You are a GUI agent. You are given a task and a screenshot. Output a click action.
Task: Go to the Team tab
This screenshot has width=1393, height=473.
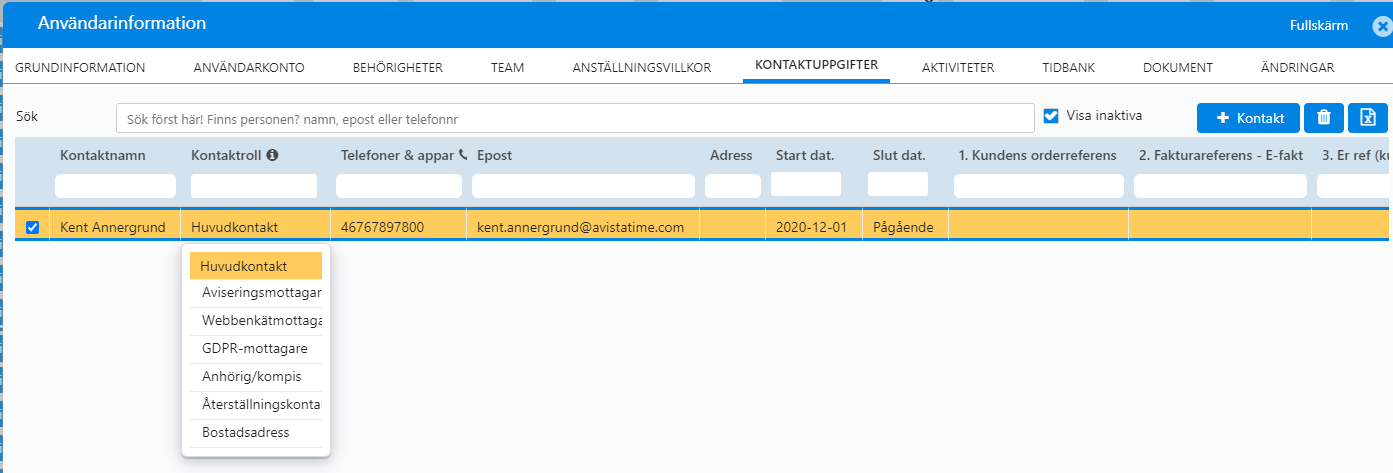pyautogui.click(x=507, y=67)
